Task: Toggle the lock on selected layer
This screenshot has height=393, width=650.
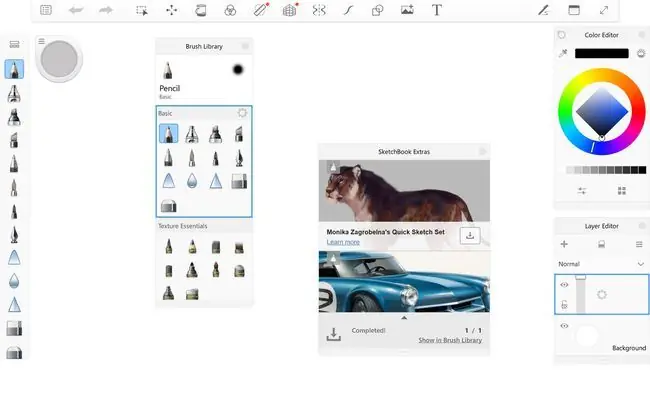Action: point(564,305)
